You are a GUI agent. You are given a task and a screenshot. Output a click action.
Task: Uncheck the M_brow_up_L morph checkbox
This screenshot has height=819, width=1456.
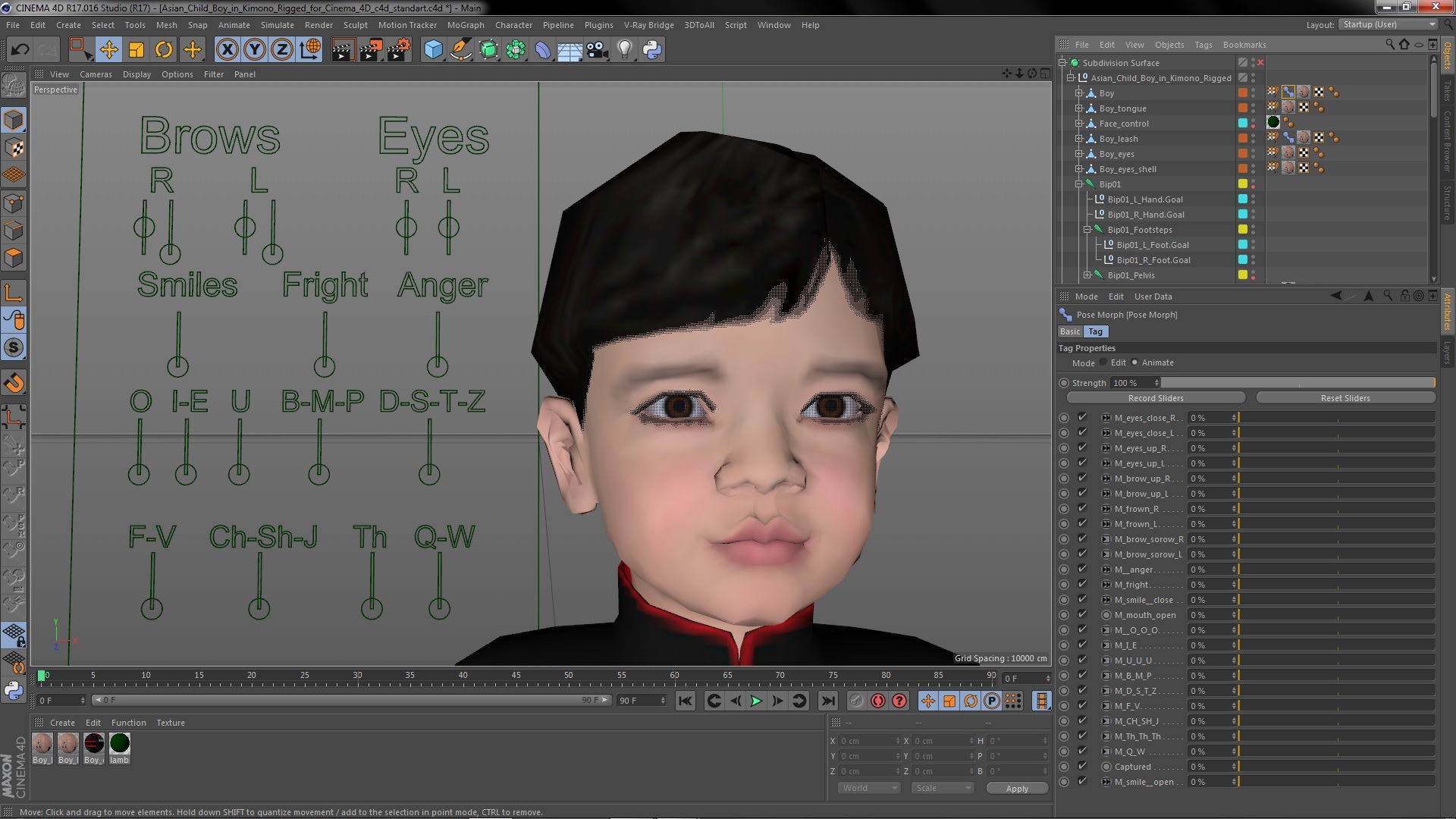point(1082,493)
